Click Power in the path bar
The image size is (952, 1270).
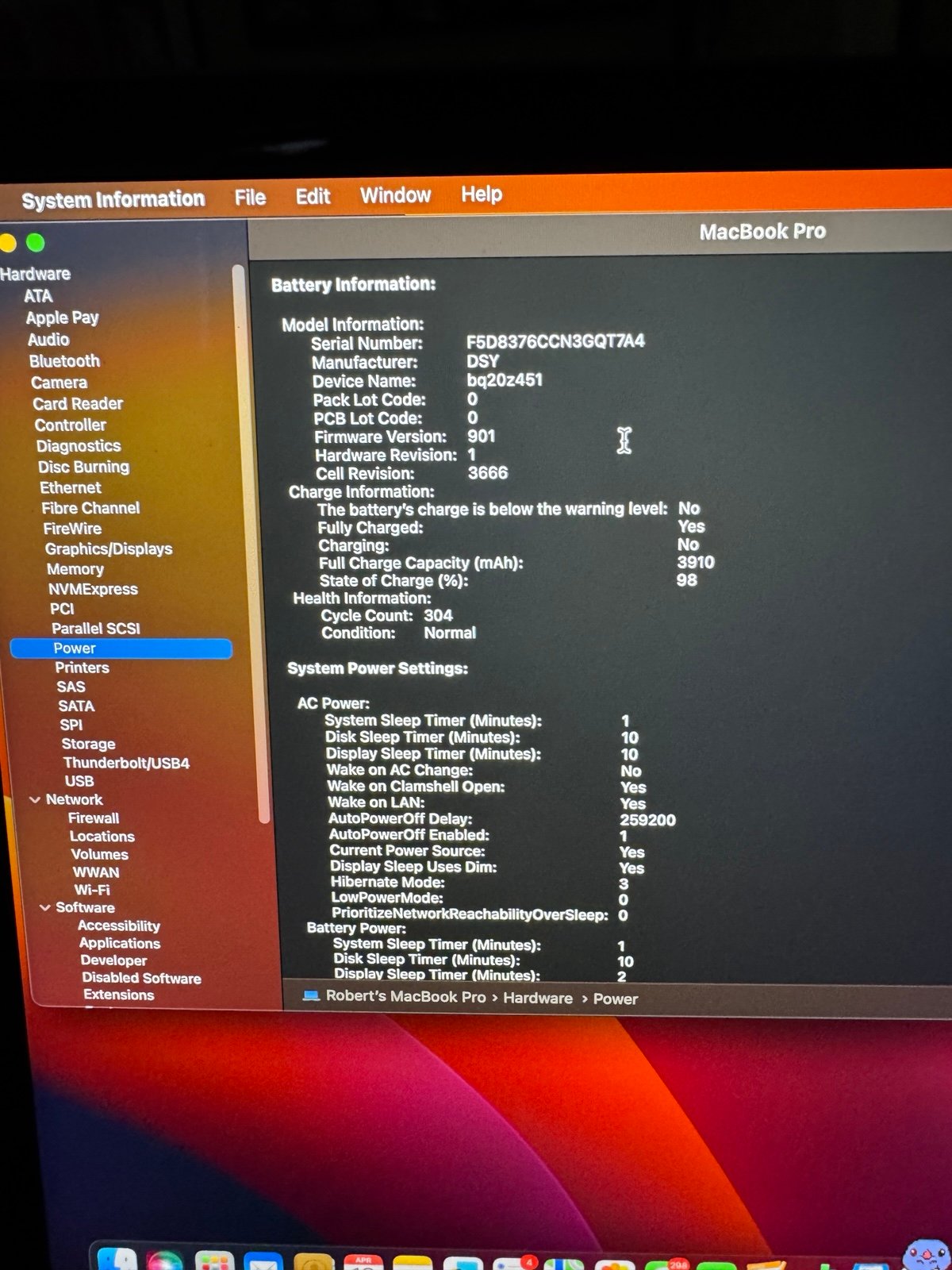click(x=616, y=999)
